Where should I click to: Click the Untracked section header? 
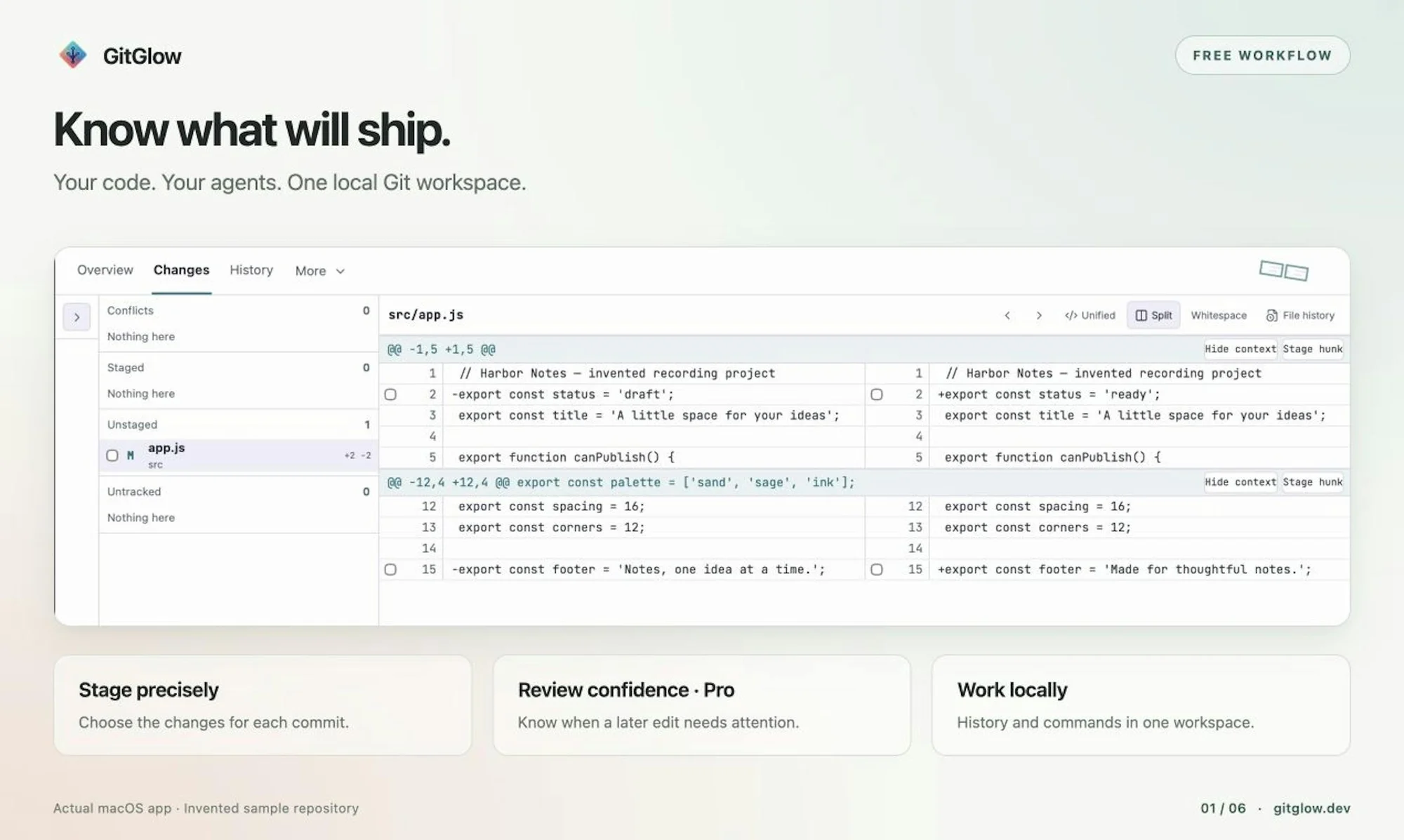pyautogui.click(x=239, y=492)
